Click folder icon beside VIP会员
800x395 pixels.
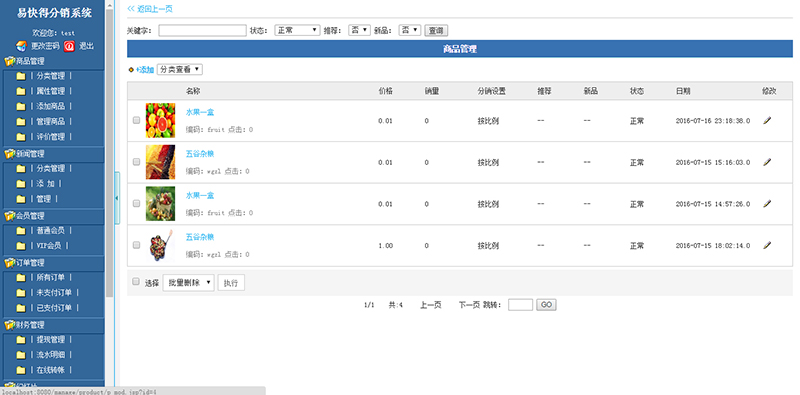click(x=20, y=246)
